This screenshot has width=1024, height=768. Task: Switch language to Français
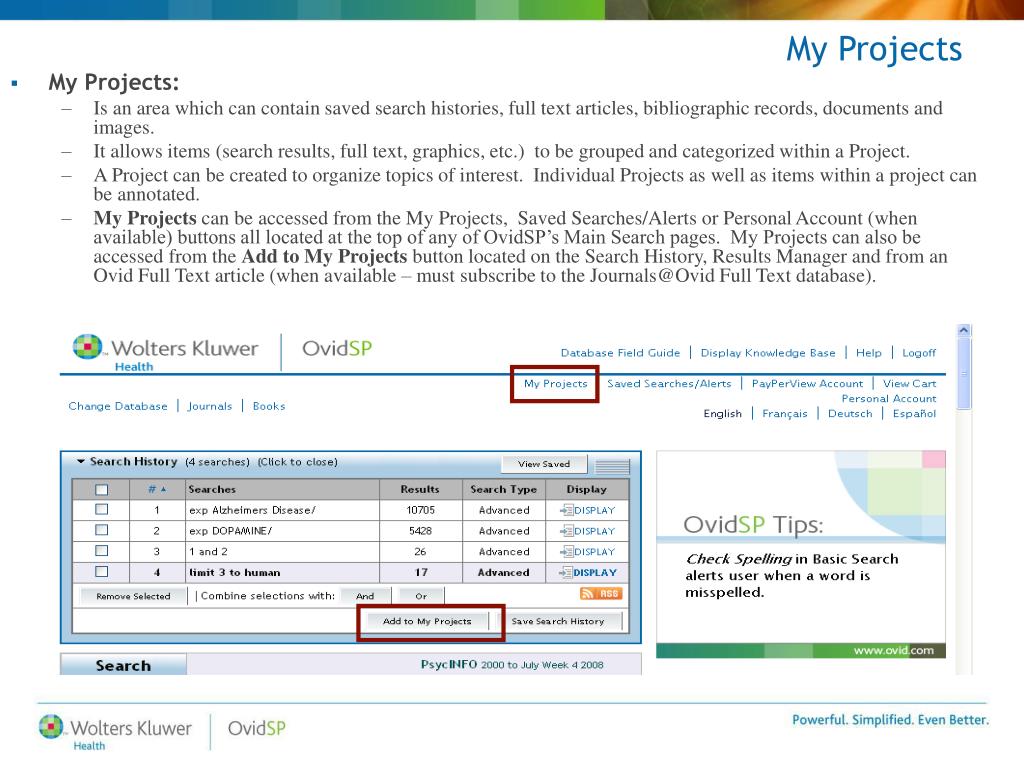pyautogui.click(x=784, y=413)
